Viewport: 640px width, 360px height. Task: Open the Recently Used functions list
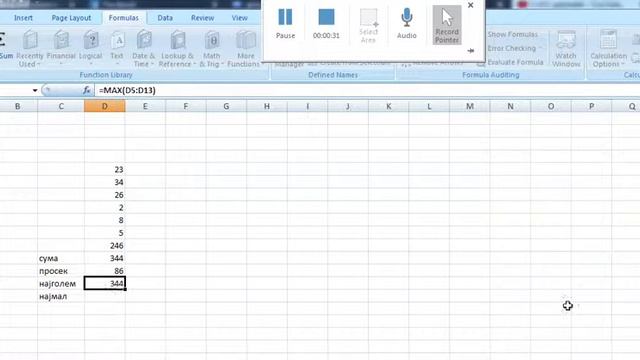[30, 48]
